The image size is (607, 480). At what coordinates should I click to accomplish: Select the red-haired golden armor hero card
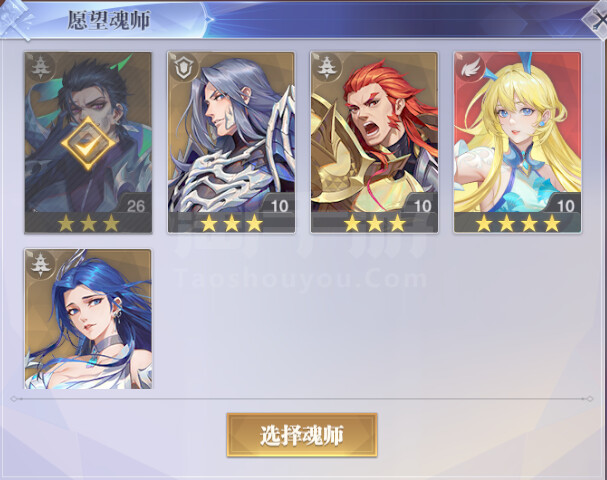pyautogui.click(x=374, y=142)
